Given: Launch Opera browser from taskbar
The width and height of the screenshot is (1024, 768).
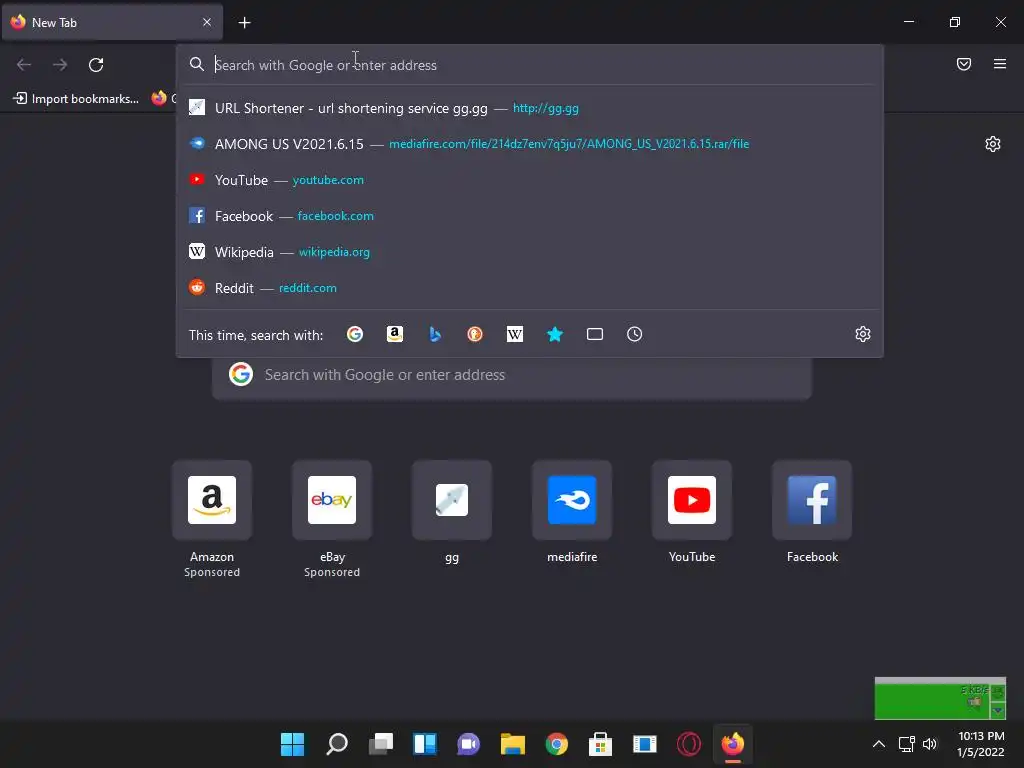Looking at the screenshot, I should (688, 744).
